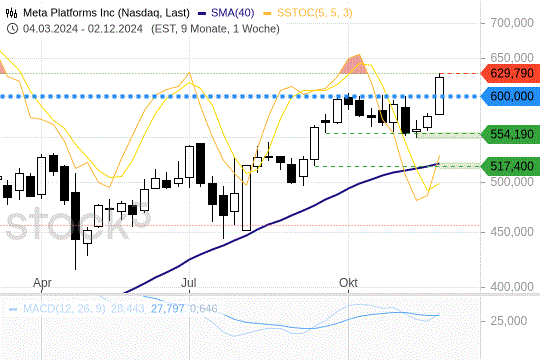Click the dark blue SMA(40) legend marker

(x=202, y=14)
